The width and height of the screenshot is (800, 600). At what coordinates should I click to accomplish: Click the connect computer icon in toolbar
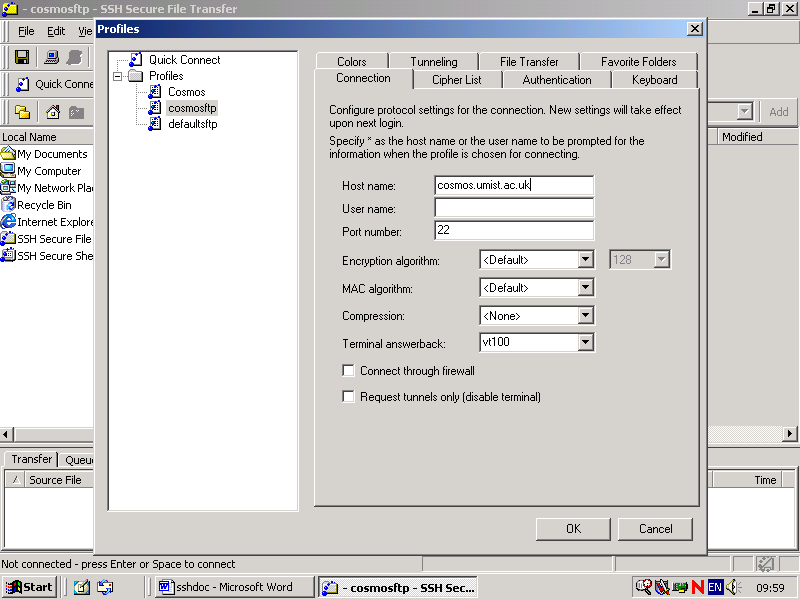click(50, 58)
